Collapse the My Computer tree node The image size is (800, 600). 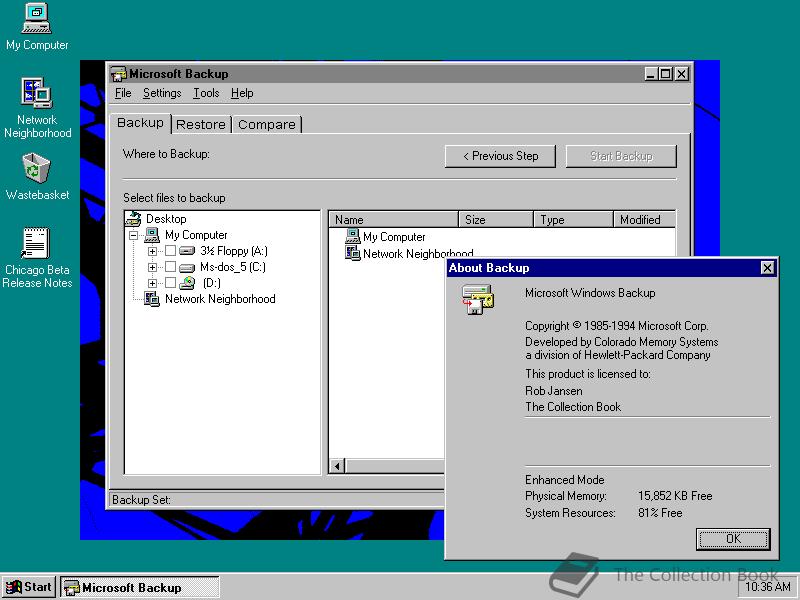[x=134, y=235]
